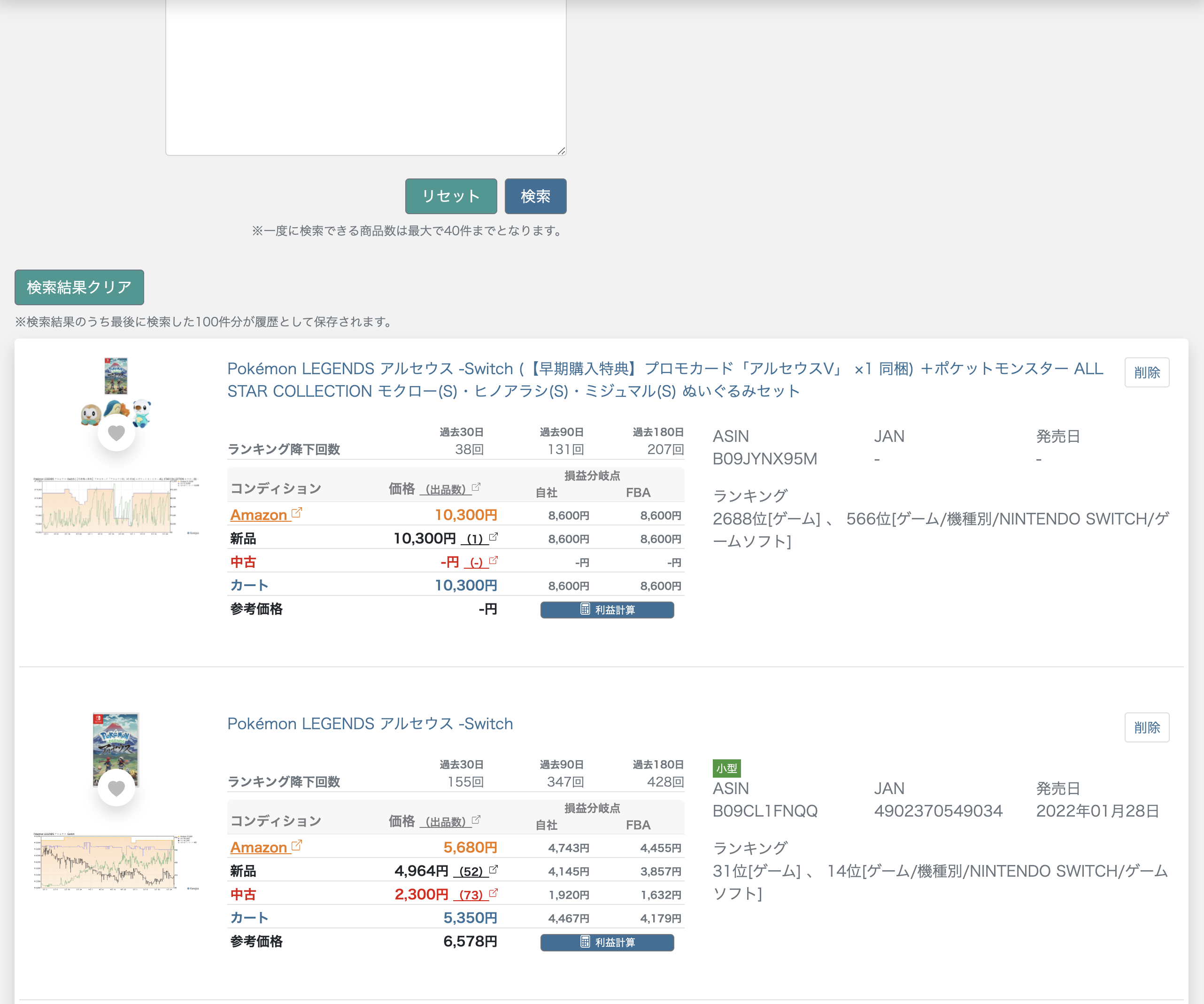Open the second product's Keepa price graph

pos(116,861)
